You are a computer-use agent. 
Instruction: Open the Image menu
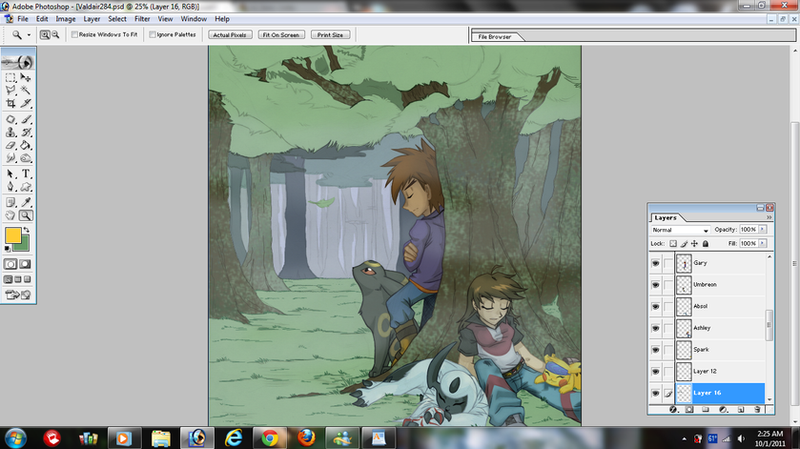(65, 19)
